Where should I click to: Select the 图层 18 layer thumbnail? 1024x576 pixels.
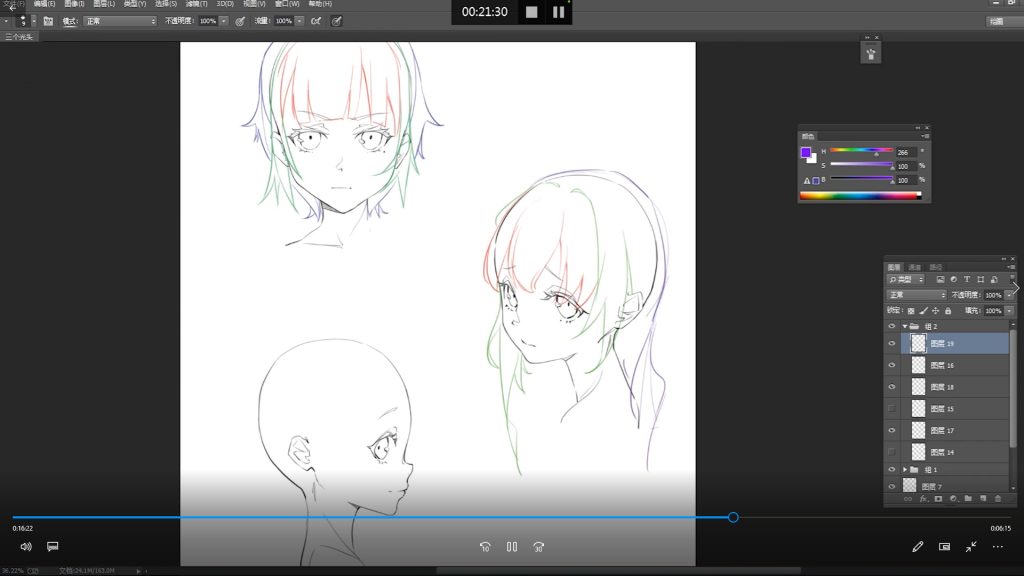pos(918,387)
